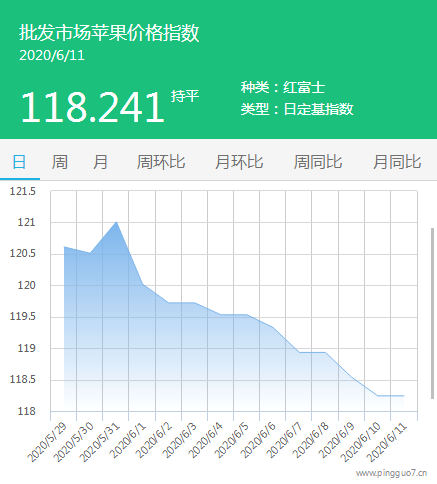The image size is (437, 484).
Task: Click the 121.5 y-axis label
Action: [x=22, y=191]
